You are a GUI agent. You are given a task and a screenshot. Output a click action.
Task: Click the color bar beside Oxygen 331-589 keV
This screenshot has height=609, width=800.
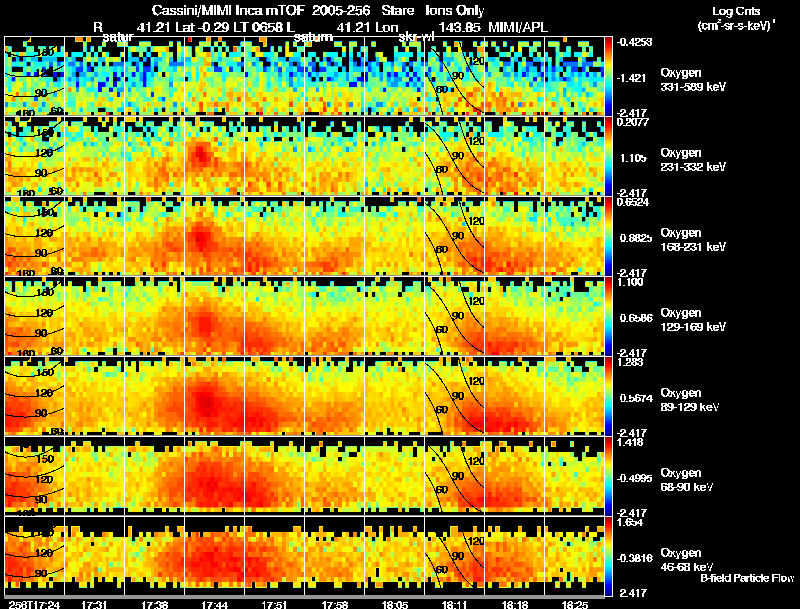coord(608,76)
